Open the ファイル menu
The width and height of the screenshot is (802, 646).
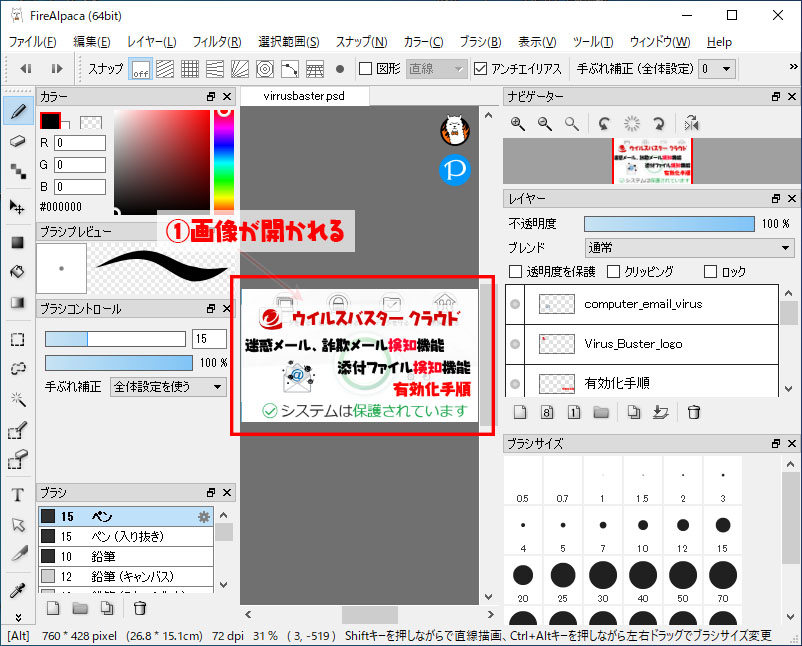(x=33, y=42)
